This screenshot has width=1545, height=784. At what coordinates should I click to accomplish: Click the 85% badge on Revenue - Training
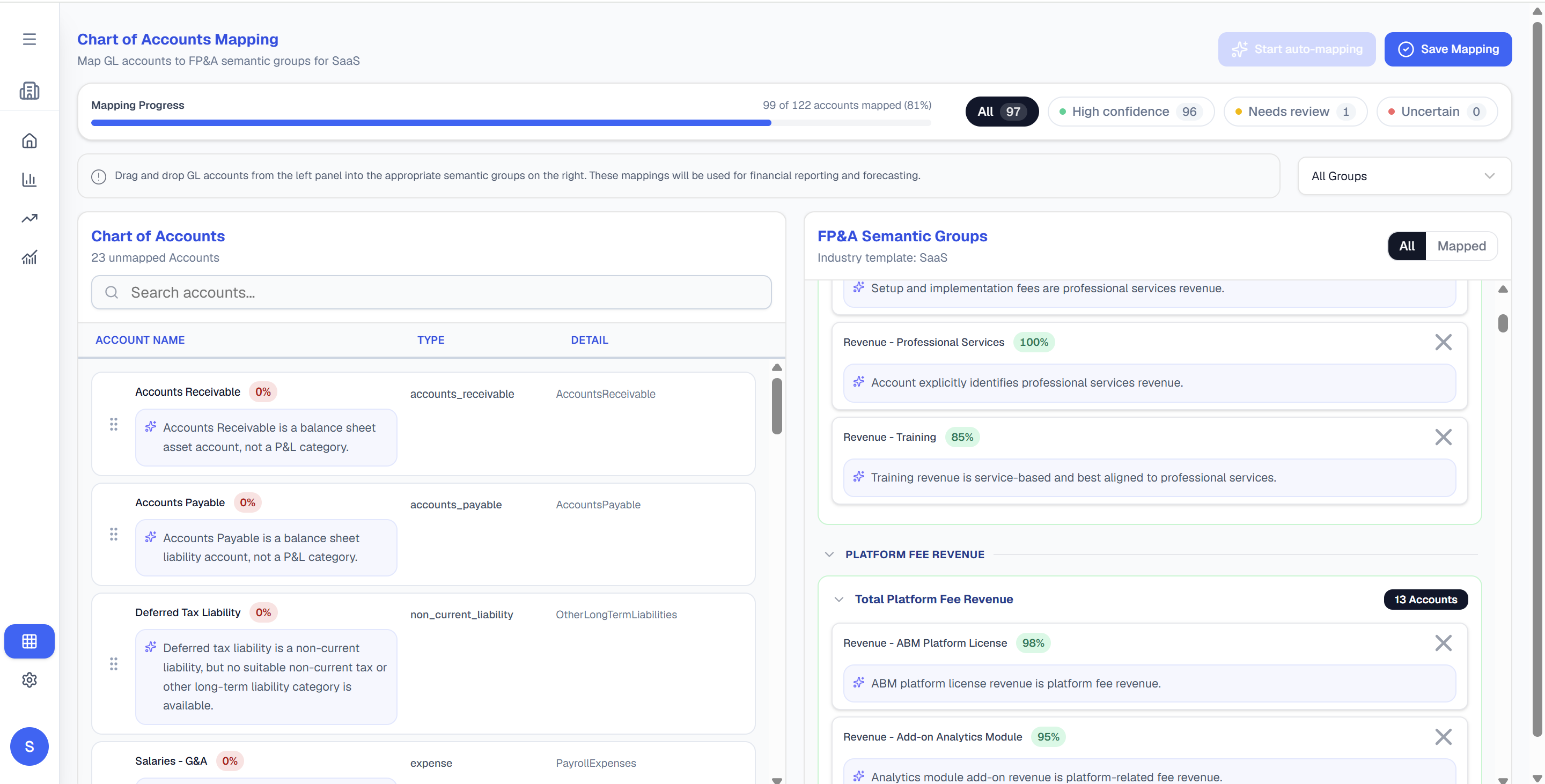[962, 437]
